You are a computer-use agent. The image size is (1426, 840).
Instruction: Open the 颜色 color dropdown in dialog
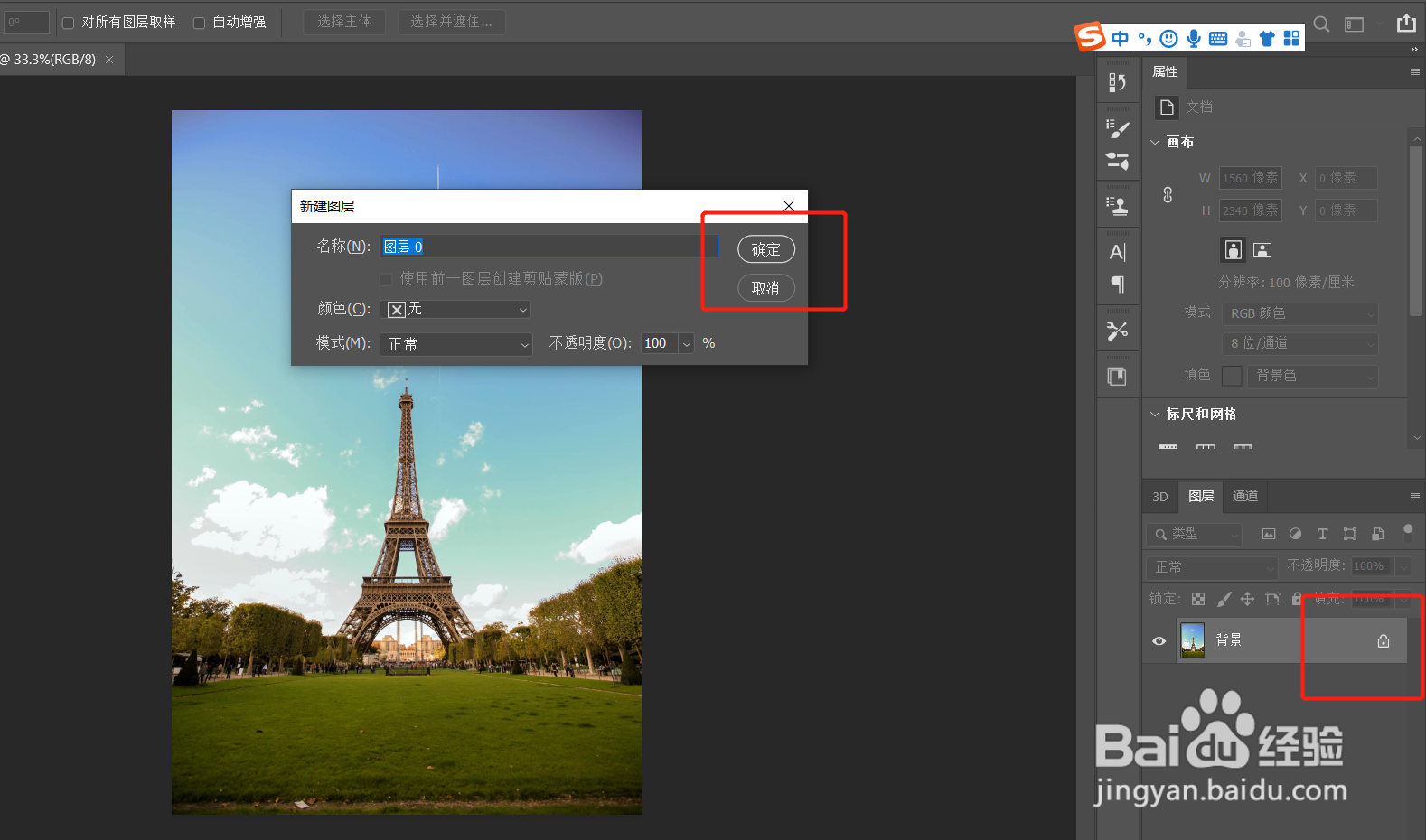point(455,310)
